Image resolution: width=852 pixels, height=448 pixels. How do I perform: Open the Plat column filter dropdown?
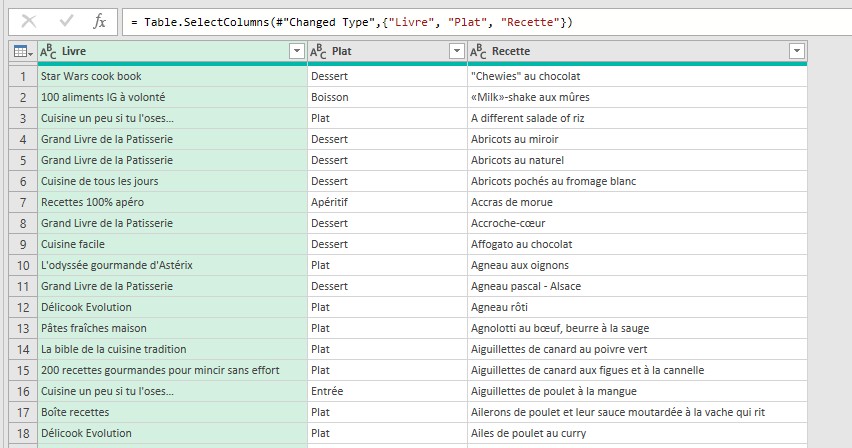pyautogui.click(x=456, y=51)
